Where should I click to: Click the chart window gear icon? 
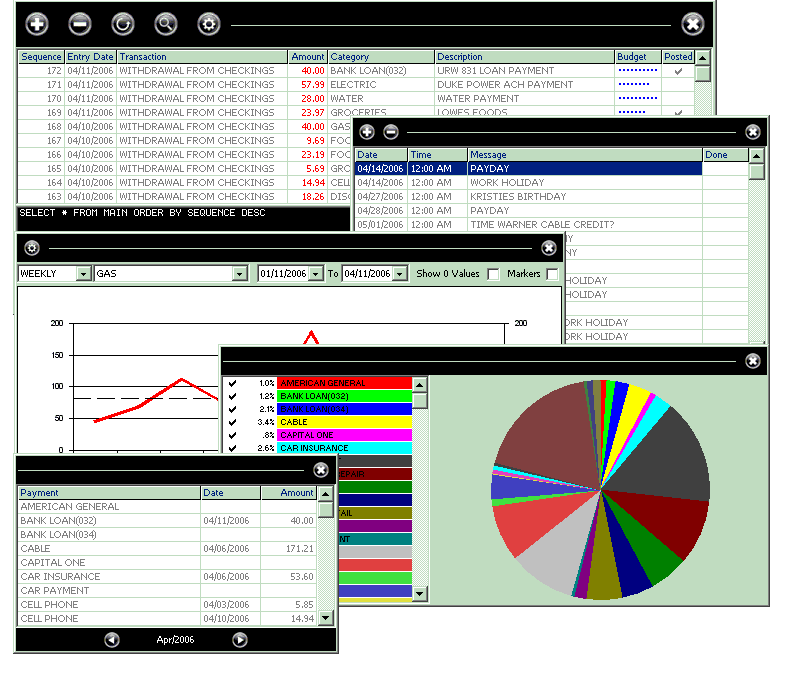pyautogui.click(x=31, y=248)
